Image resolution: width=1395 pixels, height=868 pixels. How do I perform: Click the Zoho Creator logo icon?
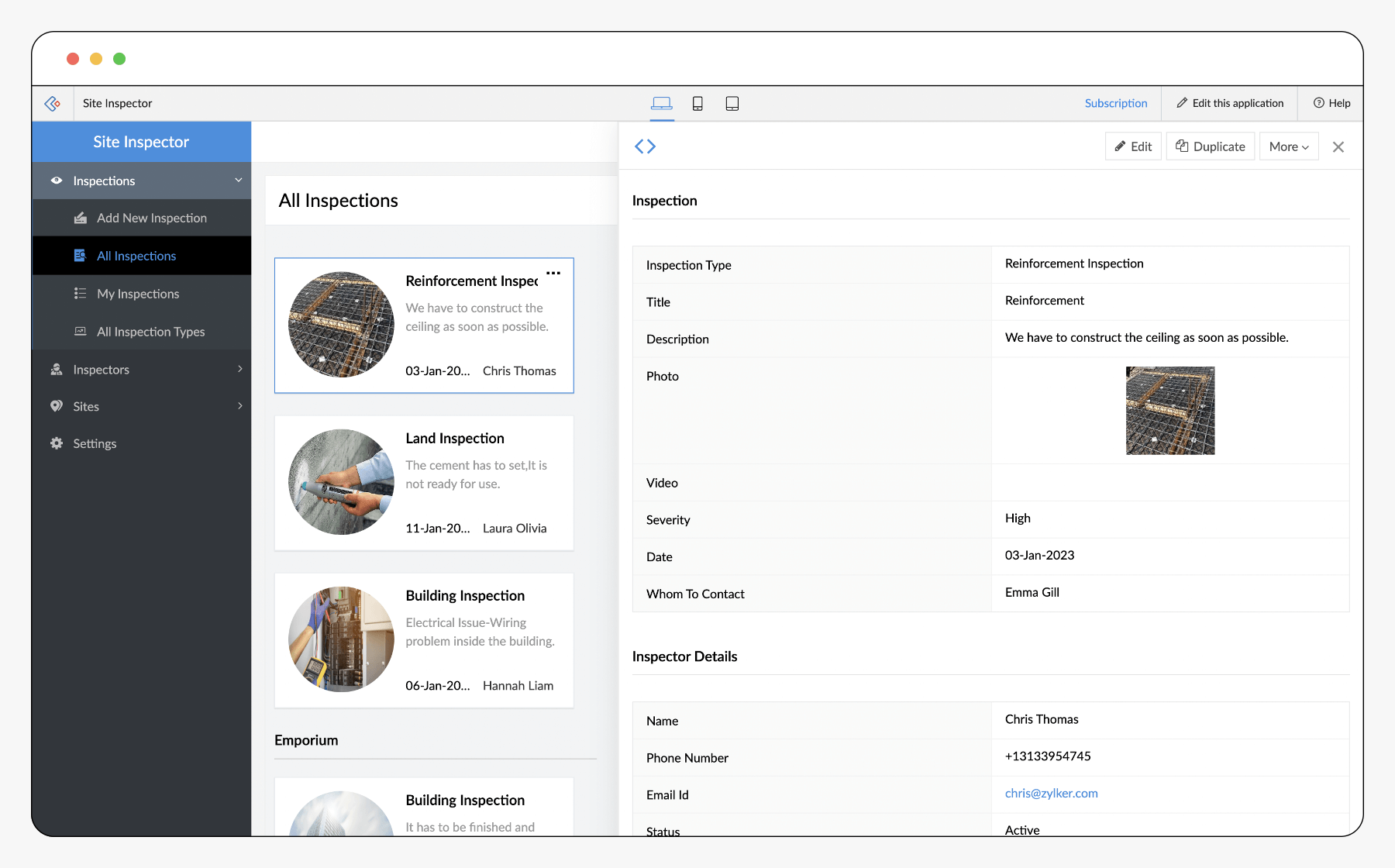53,103
